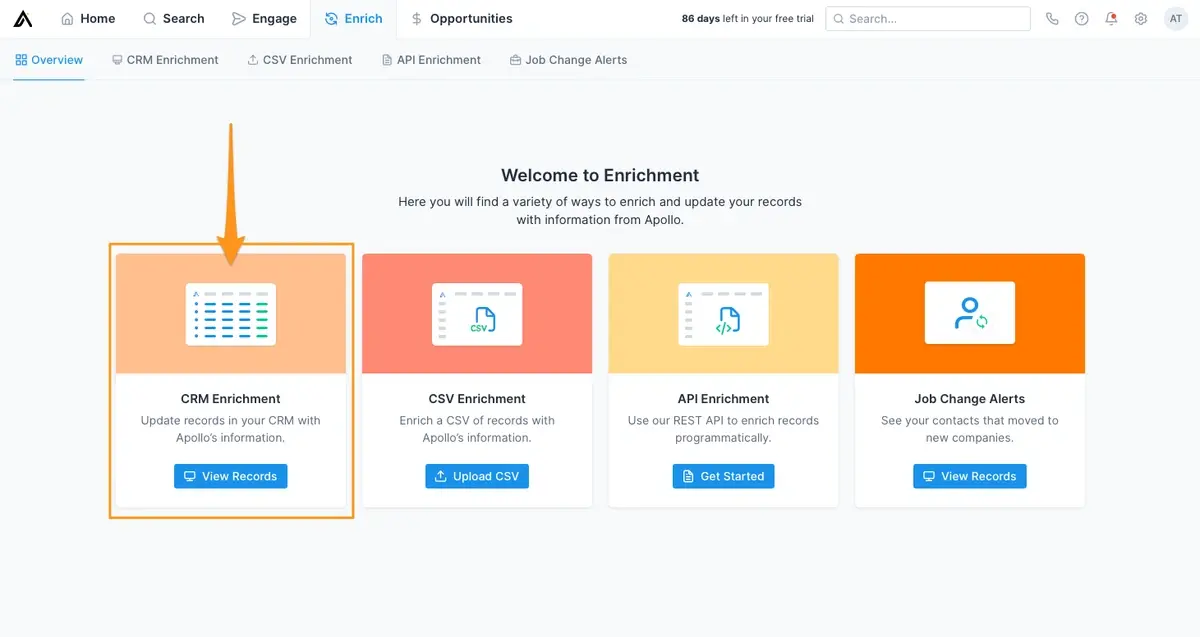
Task: Click the CRM Enrichment card illustration
Action: [231, 314]
